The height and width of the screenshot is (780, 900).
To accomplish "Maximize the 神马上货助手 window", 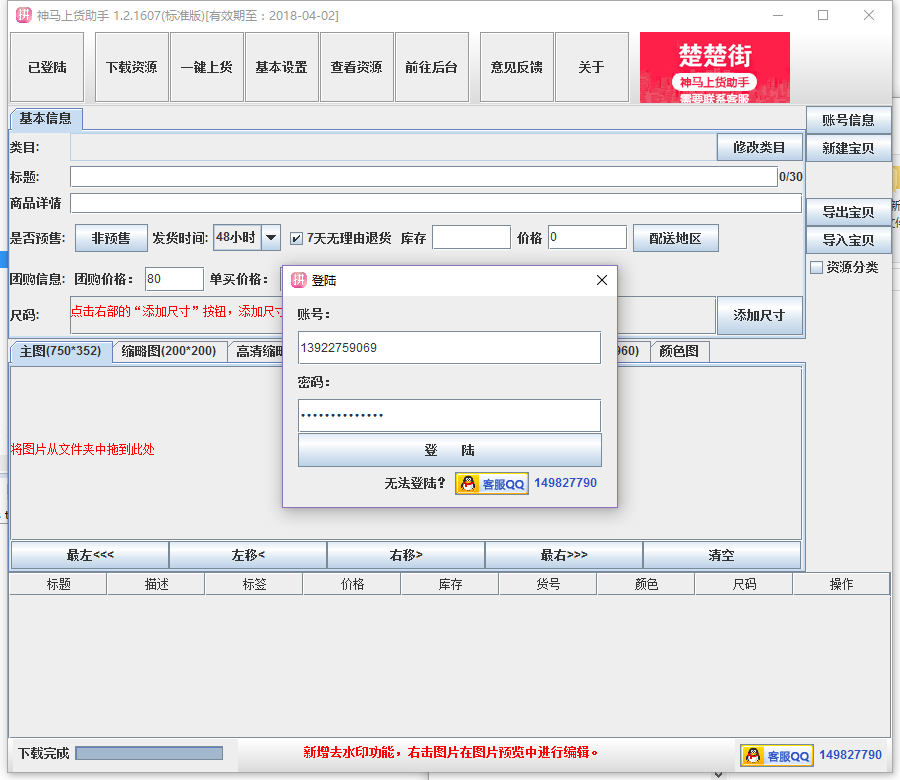I will tap(823, 15).
